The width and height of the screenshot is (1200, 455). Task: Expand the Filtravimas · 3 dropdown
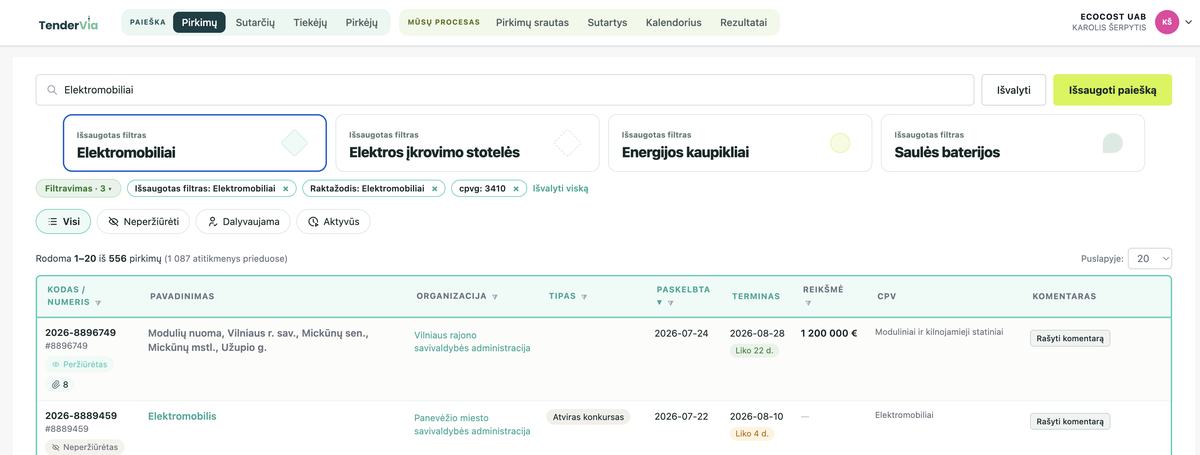pos(78,188)
